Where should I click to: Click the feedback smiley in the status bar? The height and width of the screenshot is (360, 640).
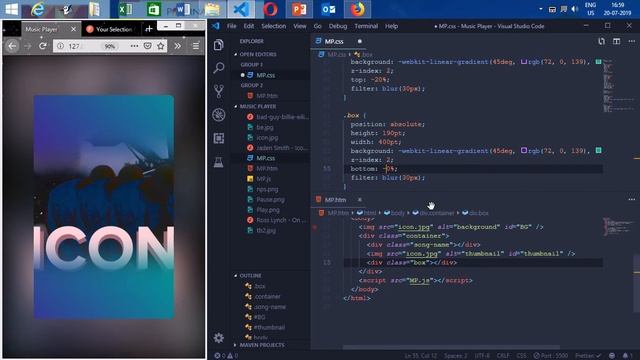tap(611, 356)
